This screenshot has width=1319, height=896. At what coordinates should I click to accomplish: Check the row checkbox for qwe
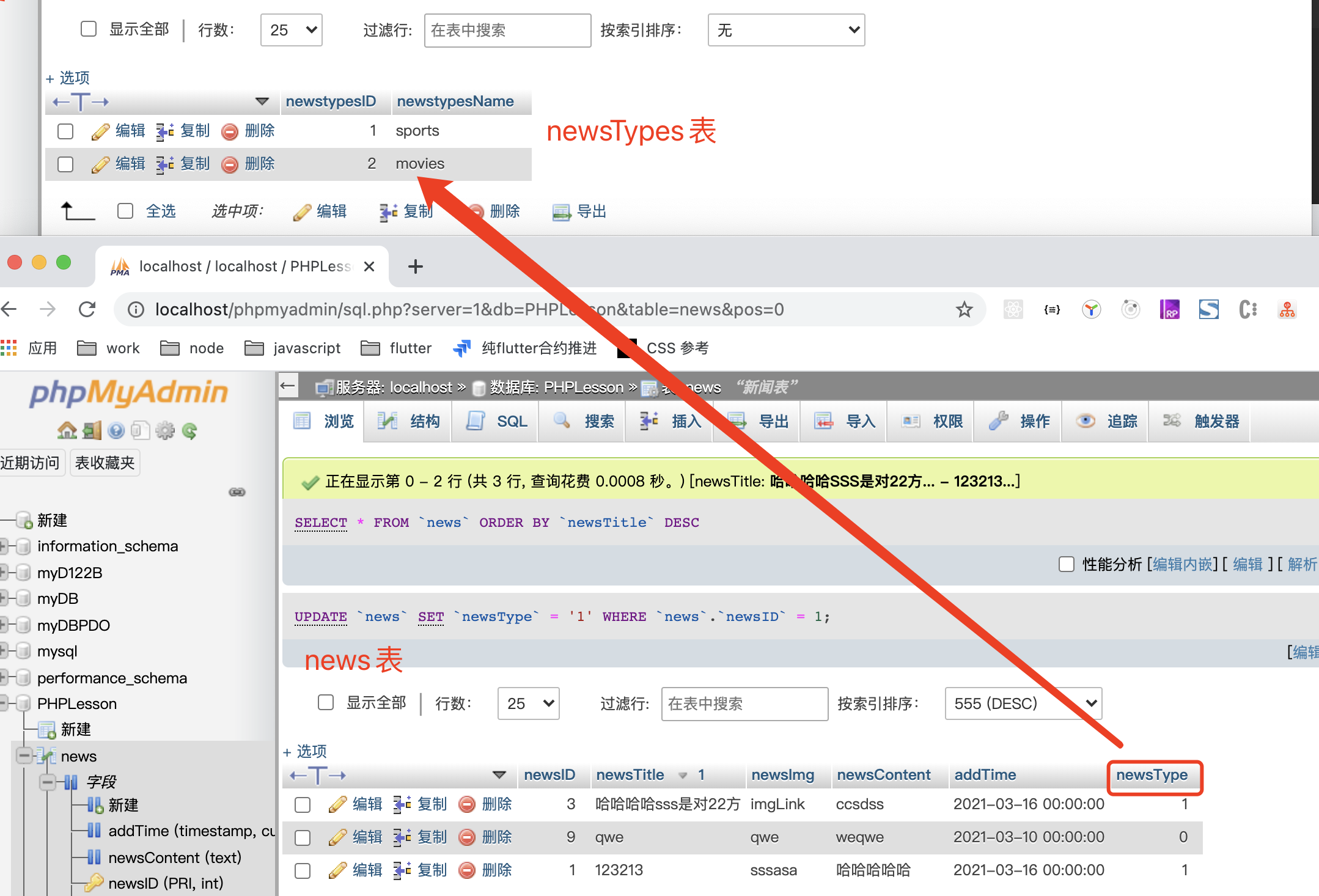pos(303,838)
